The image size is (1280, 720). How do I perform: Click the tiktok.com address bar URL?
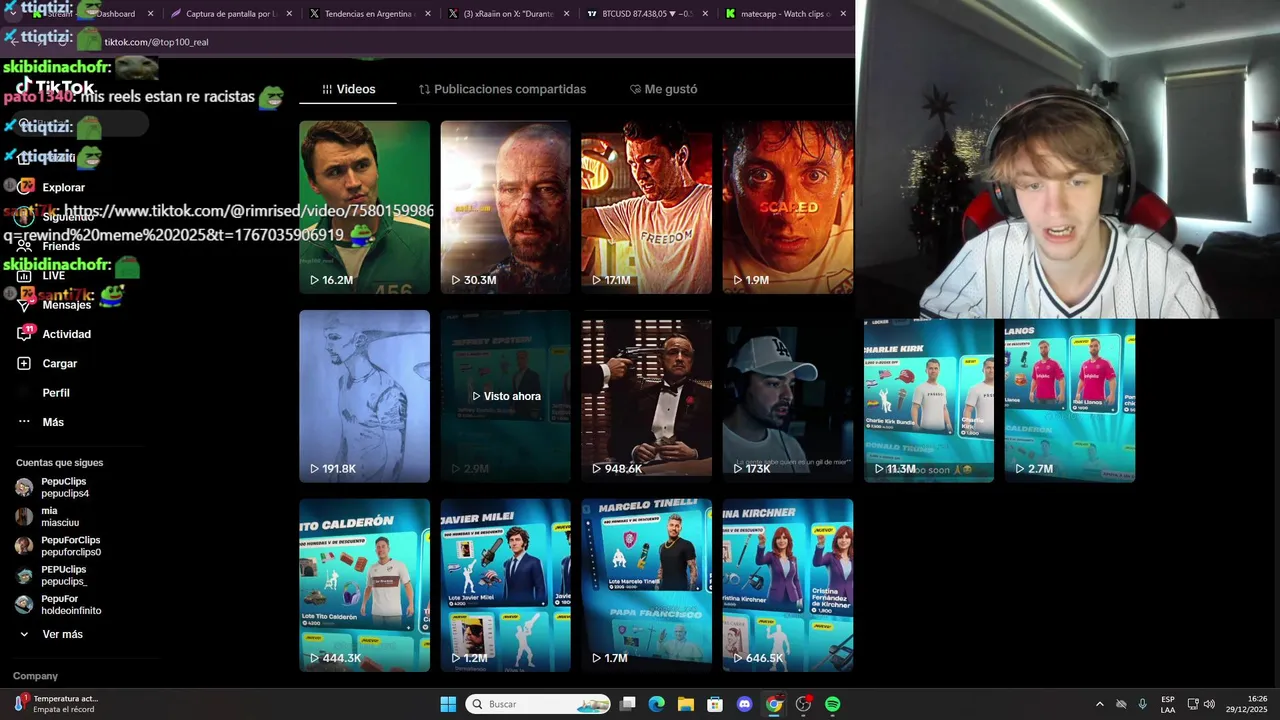coord(156,42)
